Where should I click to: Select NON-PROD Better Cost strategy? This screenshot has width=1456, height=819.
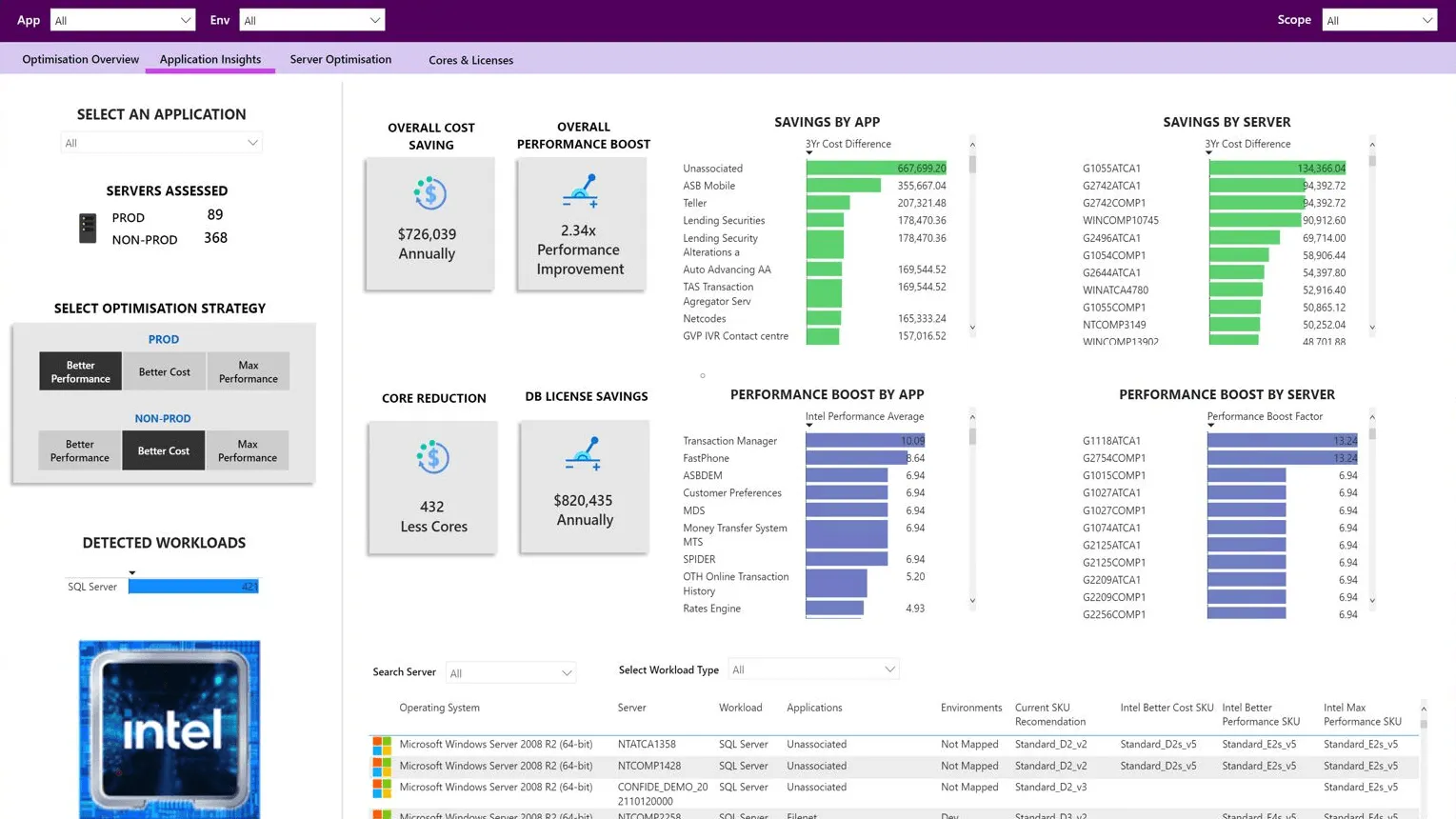tap(163, 450)
